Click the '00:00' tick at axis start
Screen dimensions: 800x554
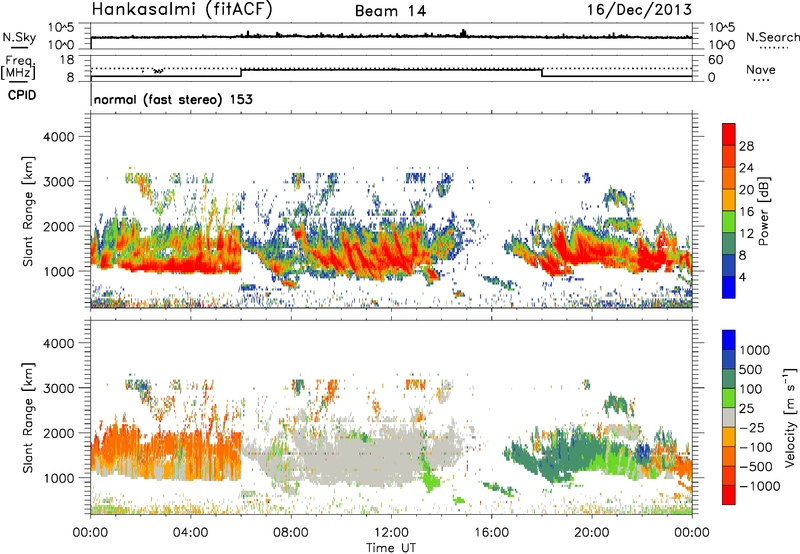pyautogui.click(x=90, y=533)
